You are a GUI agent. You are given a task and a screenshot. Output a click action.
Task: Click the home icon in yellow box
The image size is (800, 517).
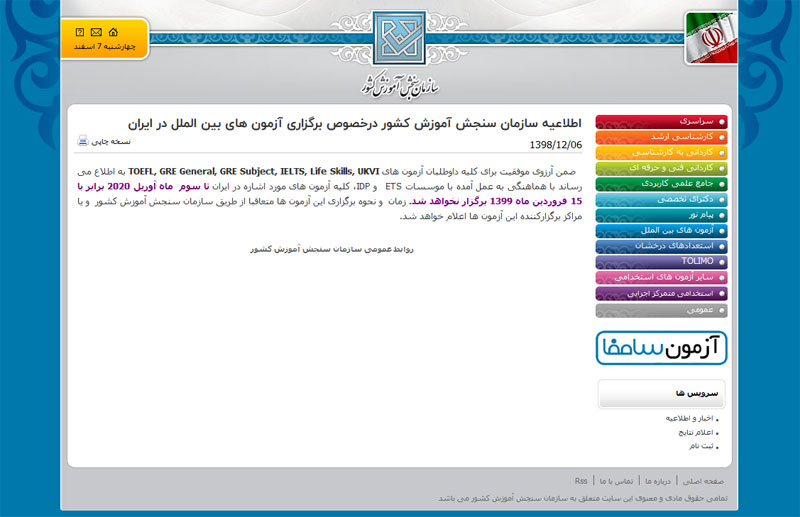click(x=113, y=32)
